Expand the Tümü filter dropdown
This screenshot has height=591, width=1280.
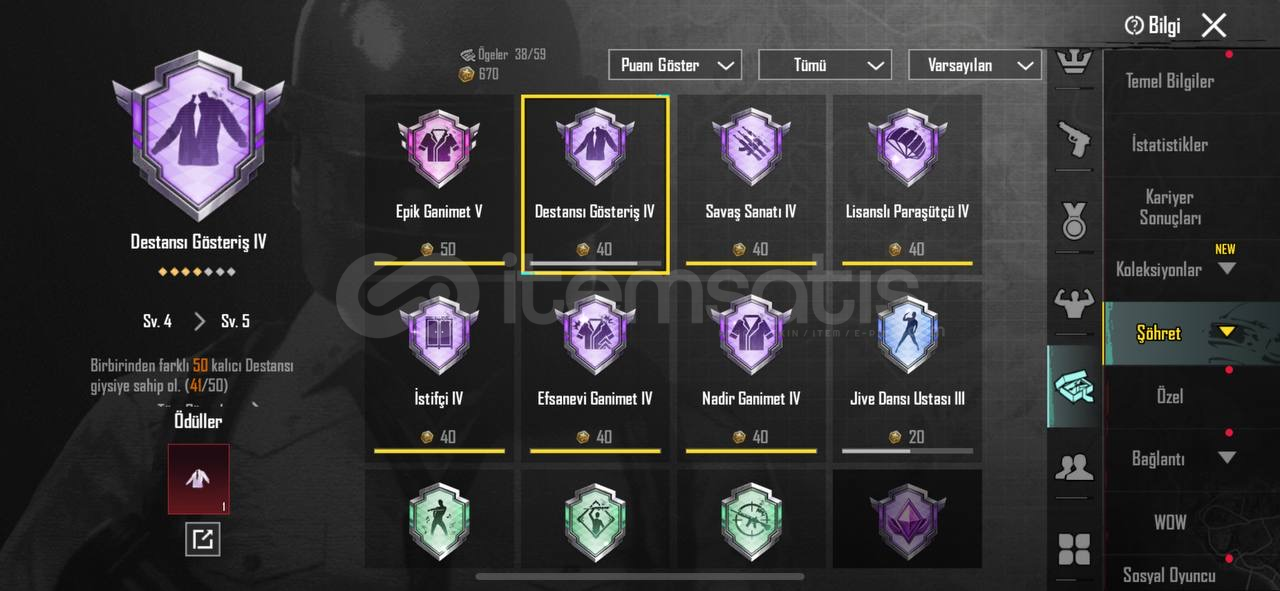(825, 65)
